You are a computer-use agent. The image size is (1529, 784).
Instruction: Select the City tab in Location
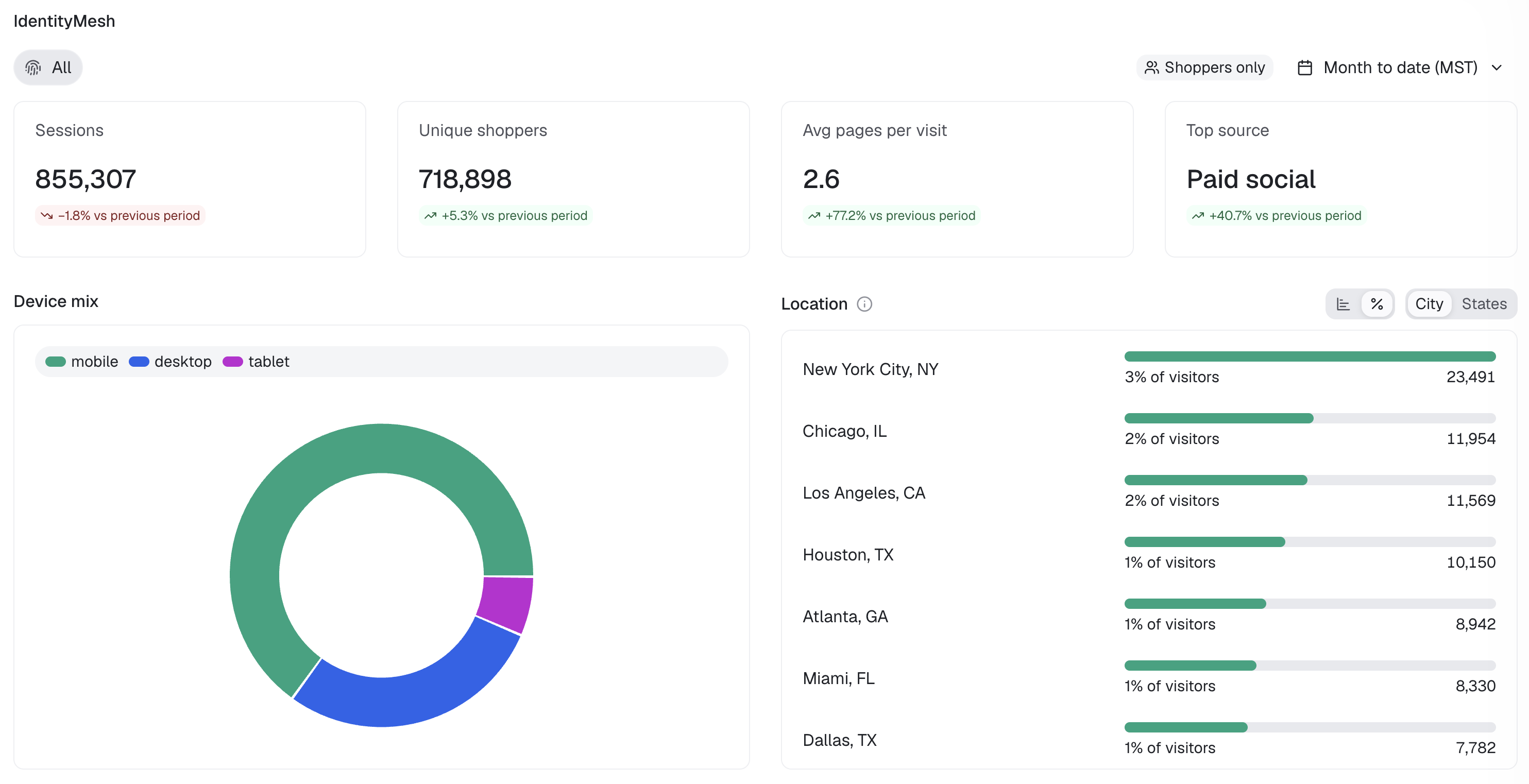[1429, 304]
